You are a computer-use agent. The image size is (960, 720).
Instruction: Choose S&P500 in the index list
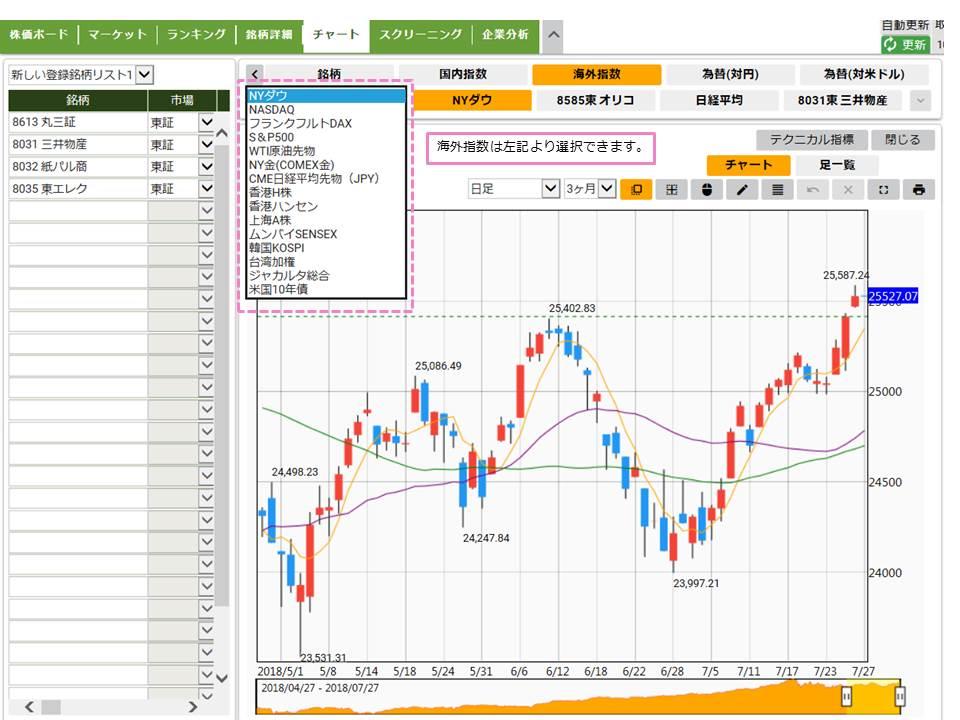tap(271, 137)
